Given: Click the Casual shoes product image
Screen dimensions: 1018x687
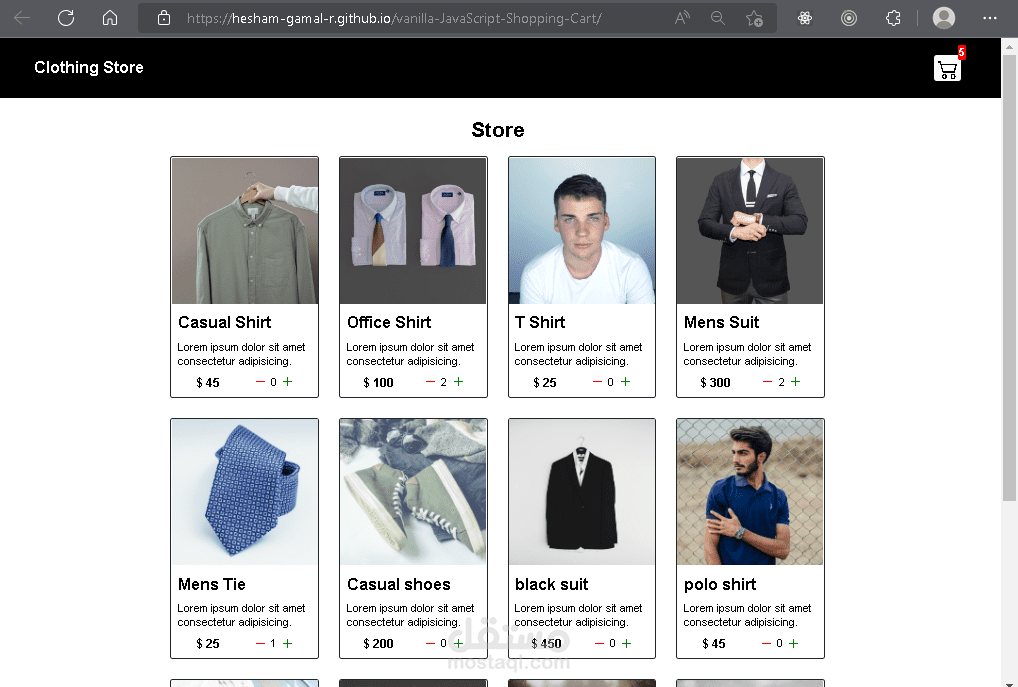Looking at the screenshot, I should coord(412,491).
